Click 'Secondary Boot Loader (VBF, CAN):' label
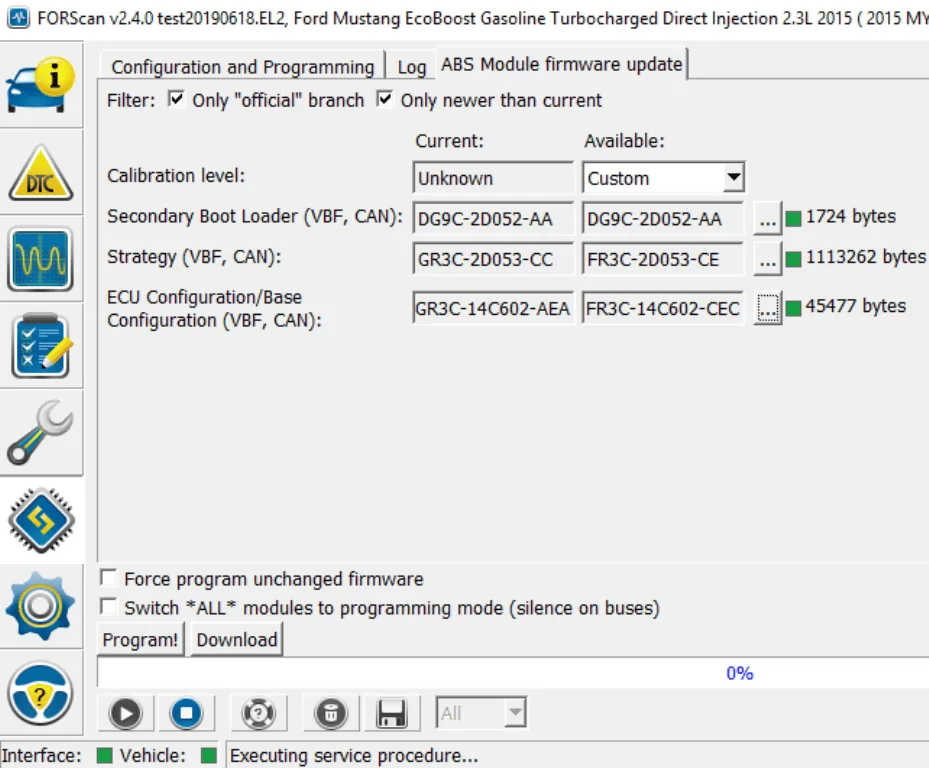 pyautogui.click(x=255, y=216)
